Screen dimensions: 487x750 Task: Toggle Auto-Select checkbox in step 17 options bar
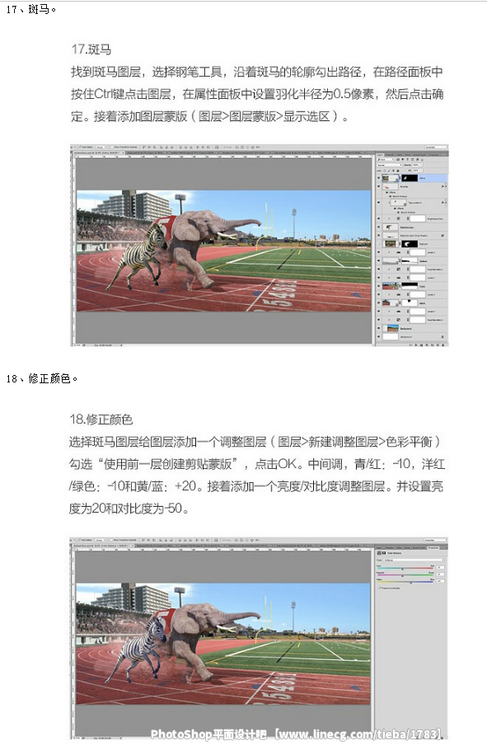(80, 147)
